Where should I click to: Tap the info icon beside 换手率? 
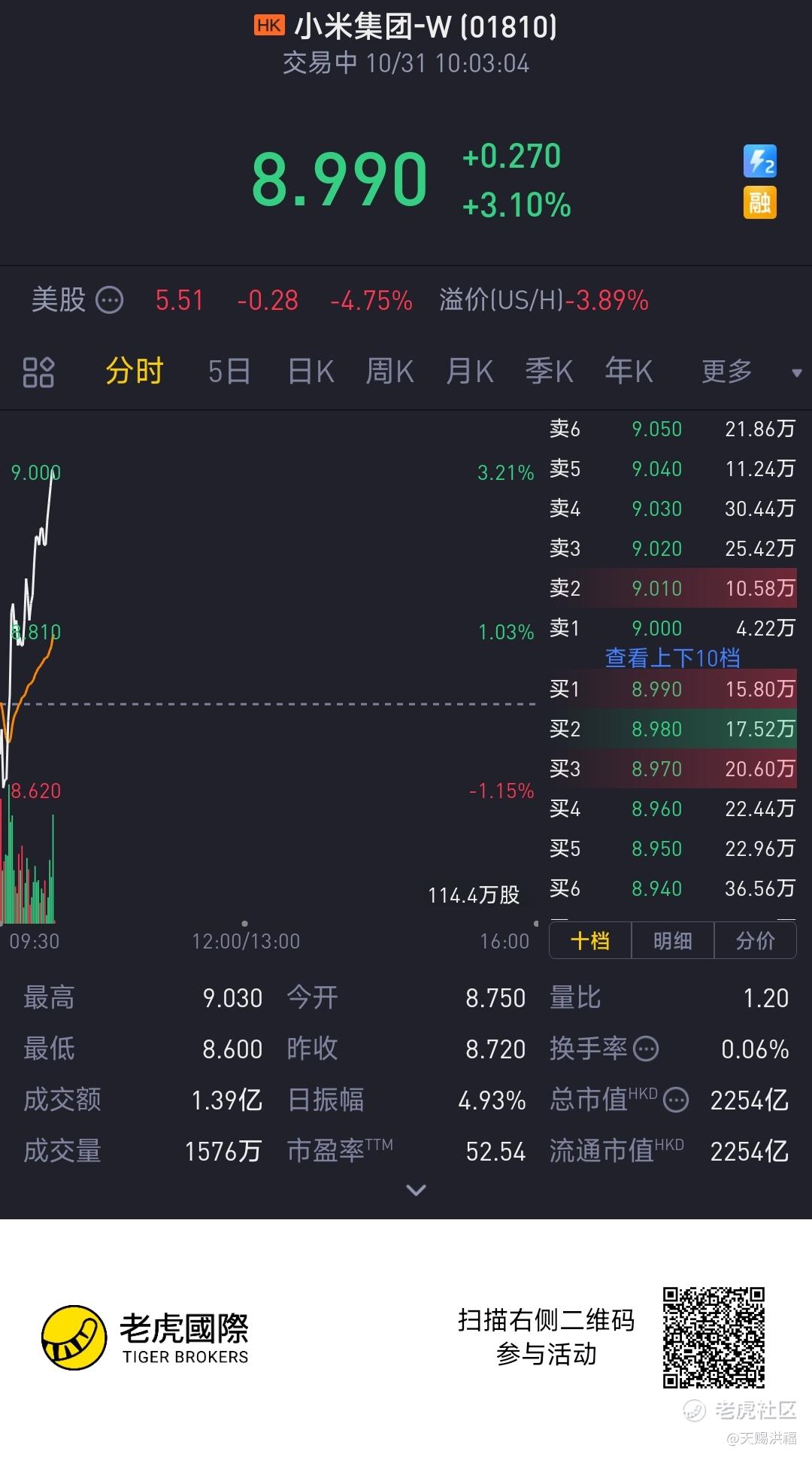tap(646, 1049)
